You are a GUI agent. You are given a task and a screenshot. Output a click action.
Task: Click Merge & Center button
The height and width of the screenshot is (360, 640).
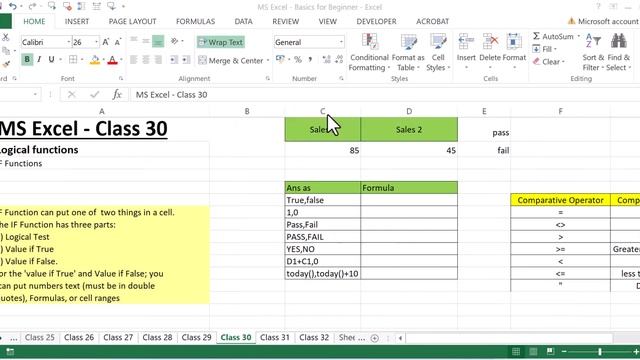pyautogui.click(x=231, y=60)
